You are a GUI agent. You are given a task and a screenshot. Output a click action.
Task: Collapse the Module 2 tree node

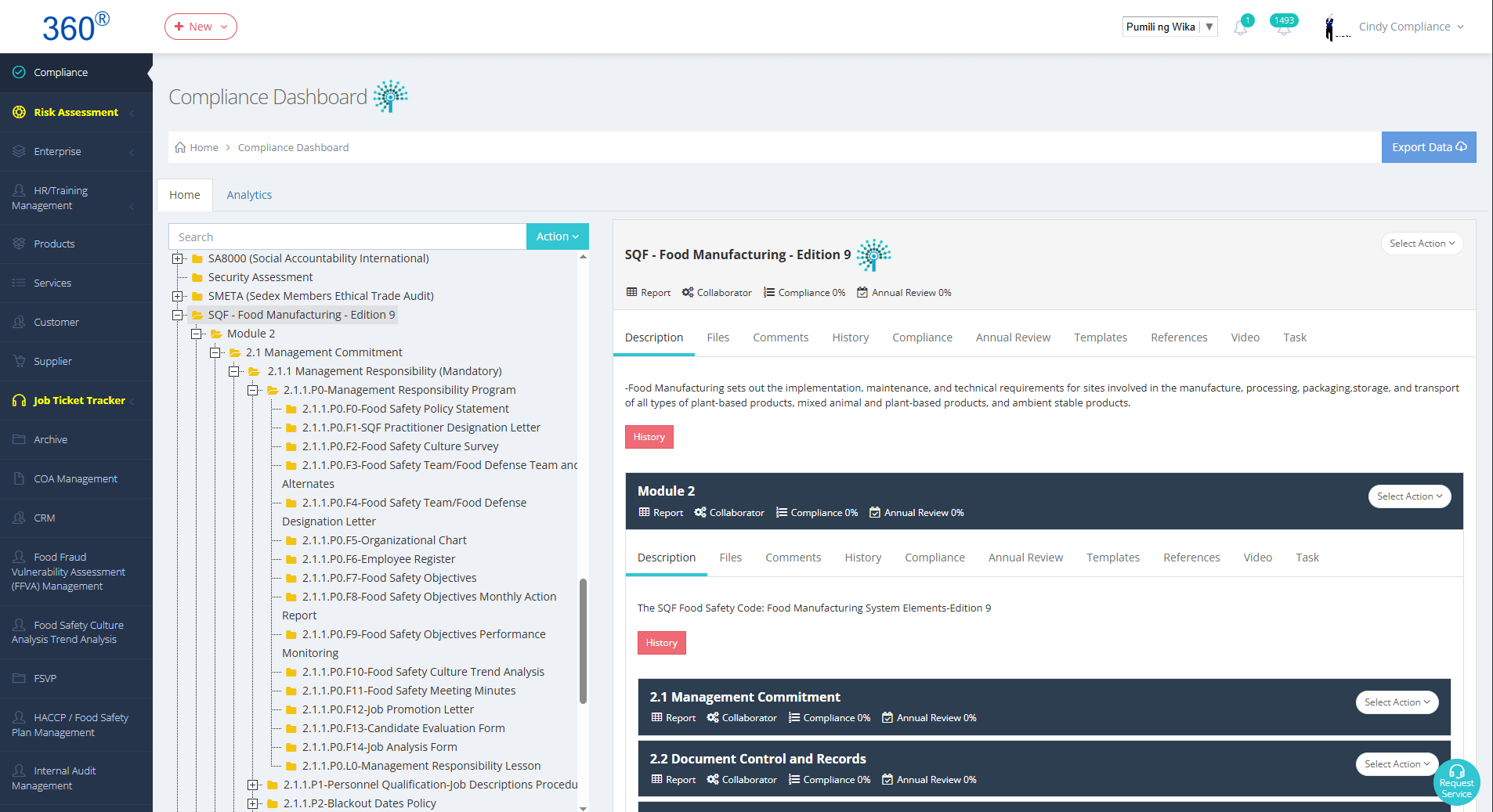(x=197, y=334)
